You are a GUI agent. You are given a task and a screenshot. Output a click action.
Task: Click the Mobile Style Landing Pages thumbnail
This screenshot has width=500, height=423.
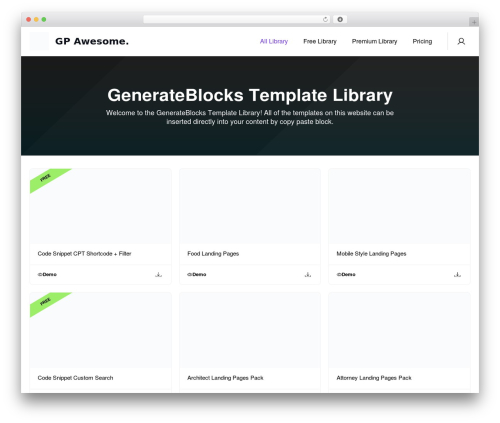(399, 206)
